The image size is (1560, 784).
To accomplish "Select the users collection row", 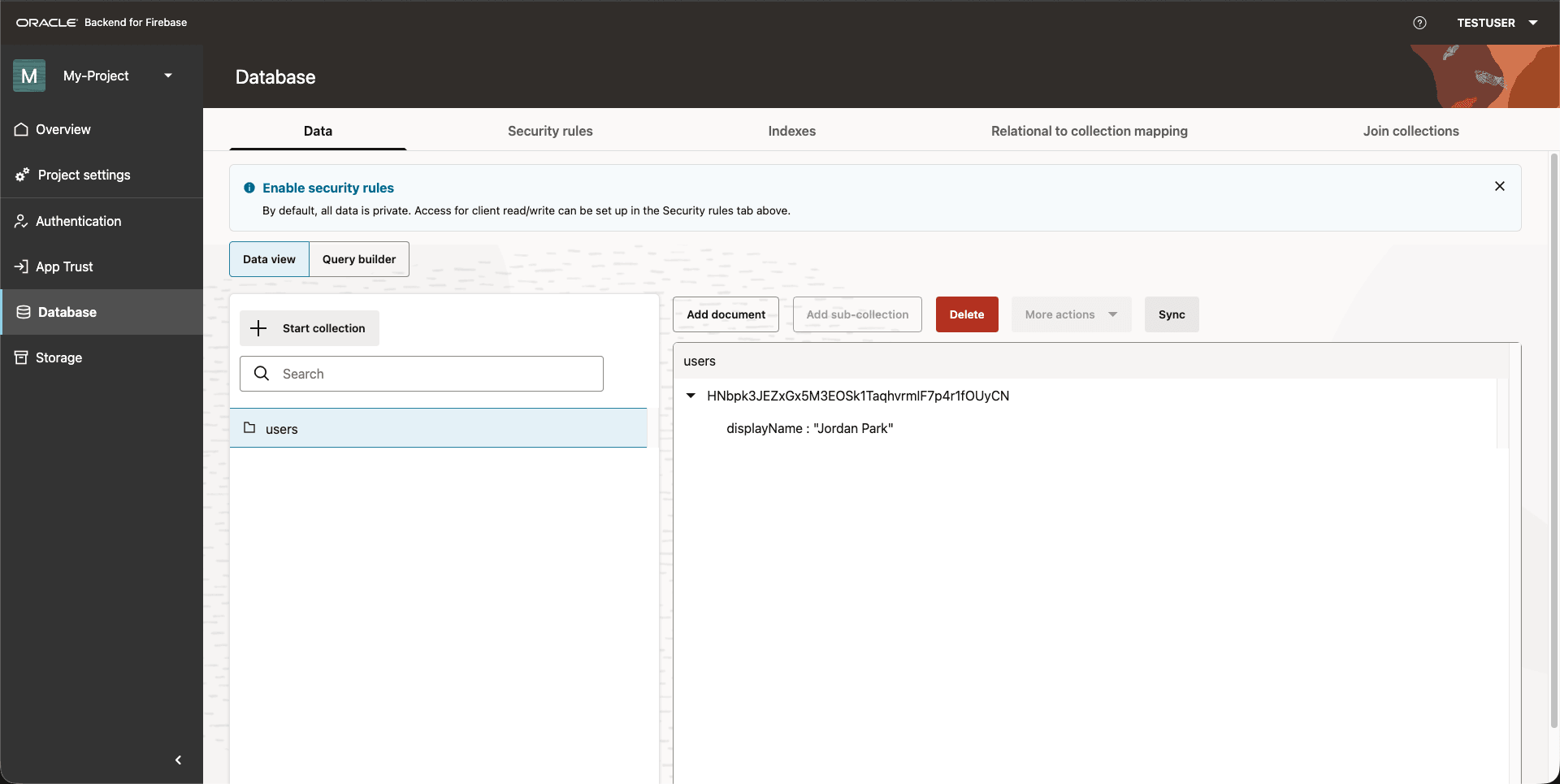I will coord(438,428).
